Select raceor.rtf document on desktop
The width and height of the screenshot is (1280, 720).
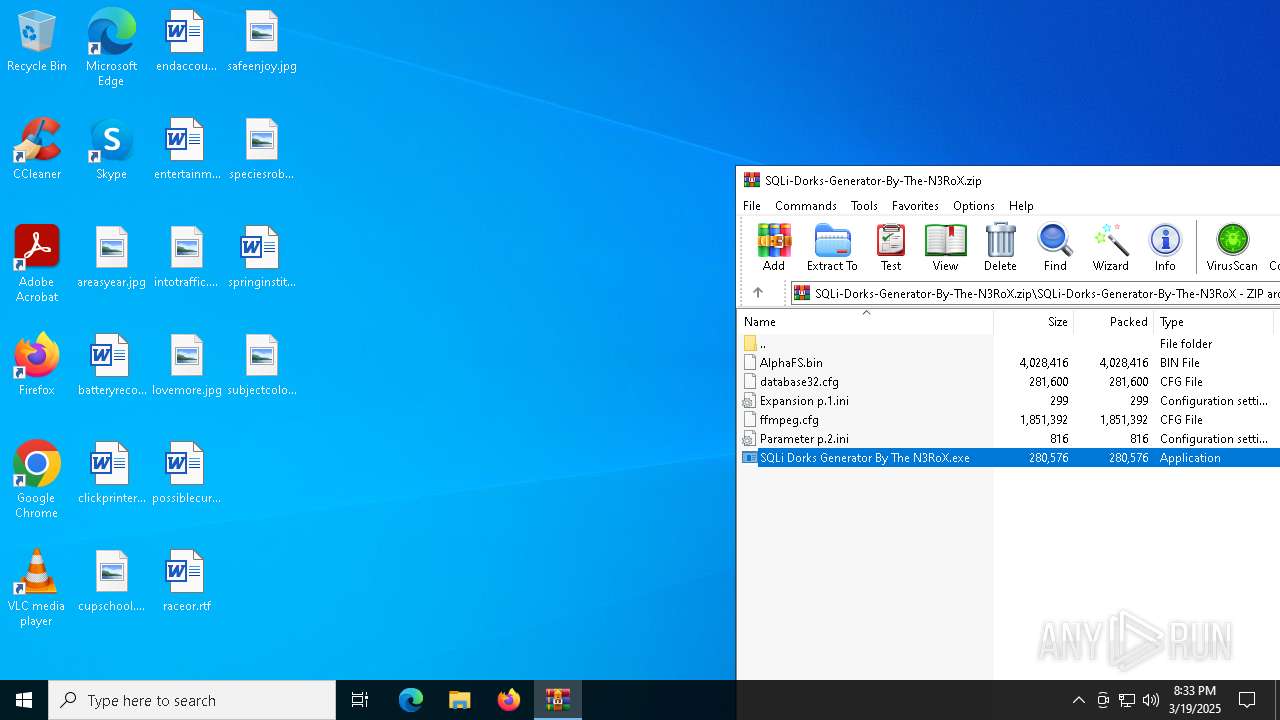click(186, 581)
